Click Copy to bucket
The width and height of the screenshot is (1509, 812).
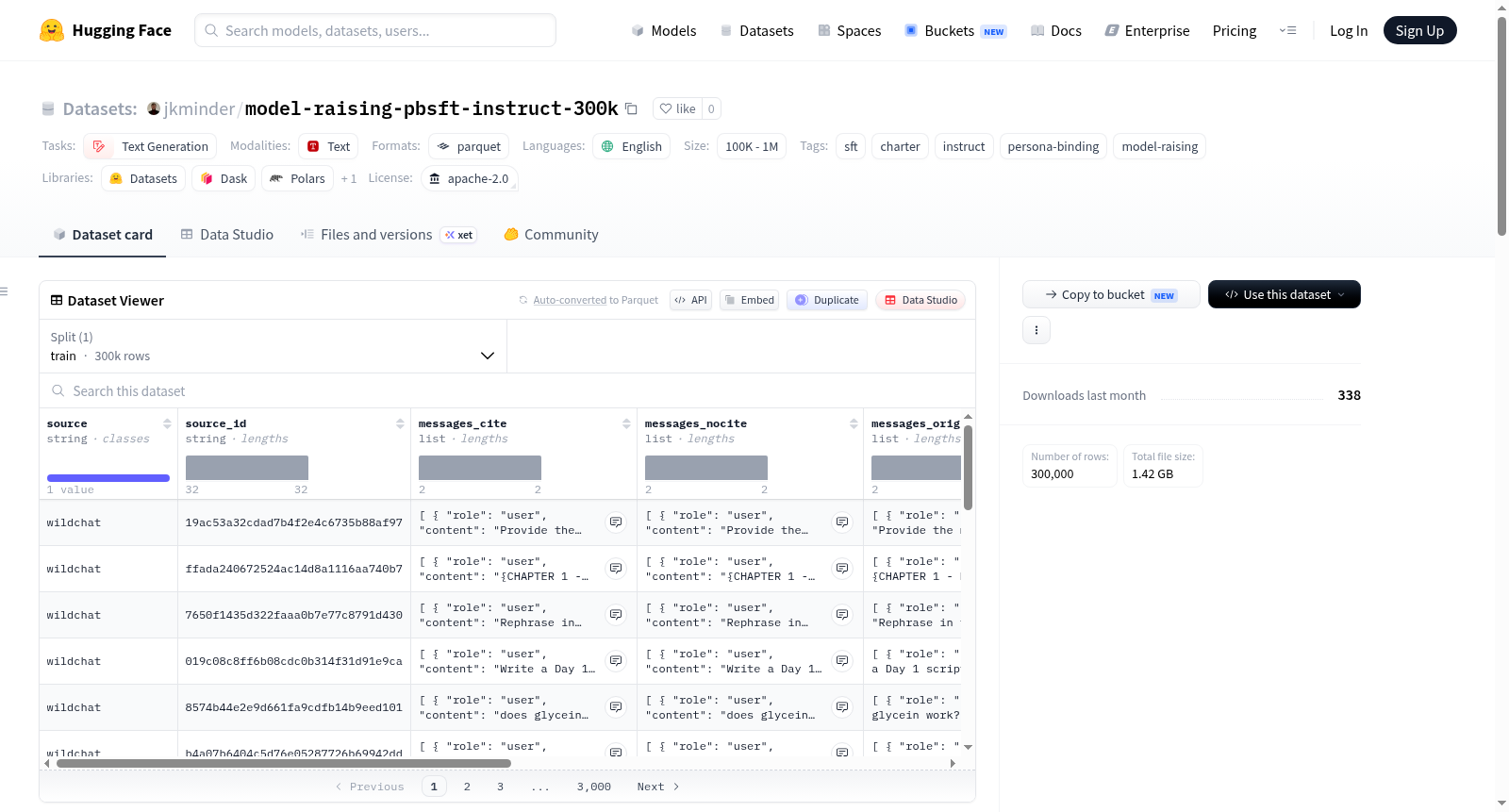coord(1111,294)
